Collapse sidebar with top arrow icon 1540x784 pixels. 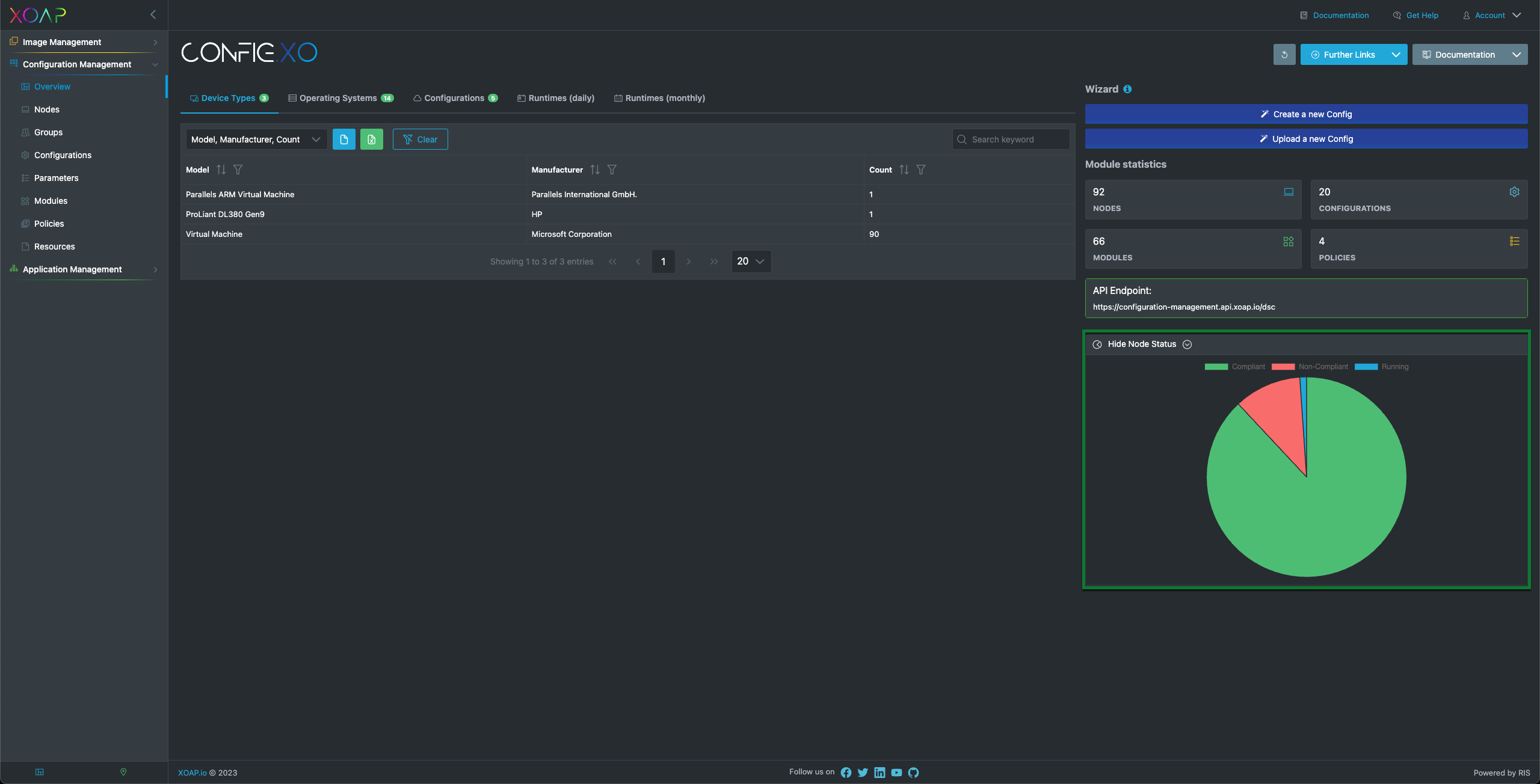153,14
